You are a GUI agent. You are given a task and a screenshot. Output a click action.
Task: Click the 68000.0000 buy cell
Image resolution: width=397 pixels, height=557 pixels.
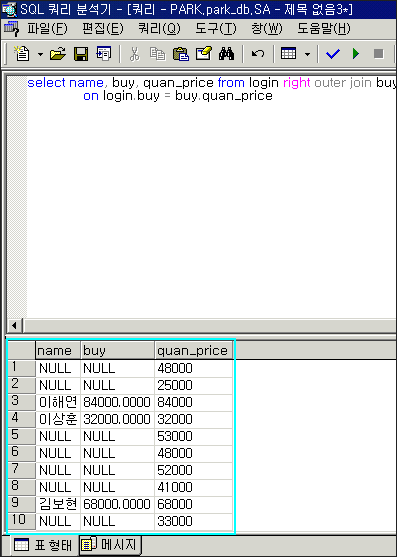point(118,504)
